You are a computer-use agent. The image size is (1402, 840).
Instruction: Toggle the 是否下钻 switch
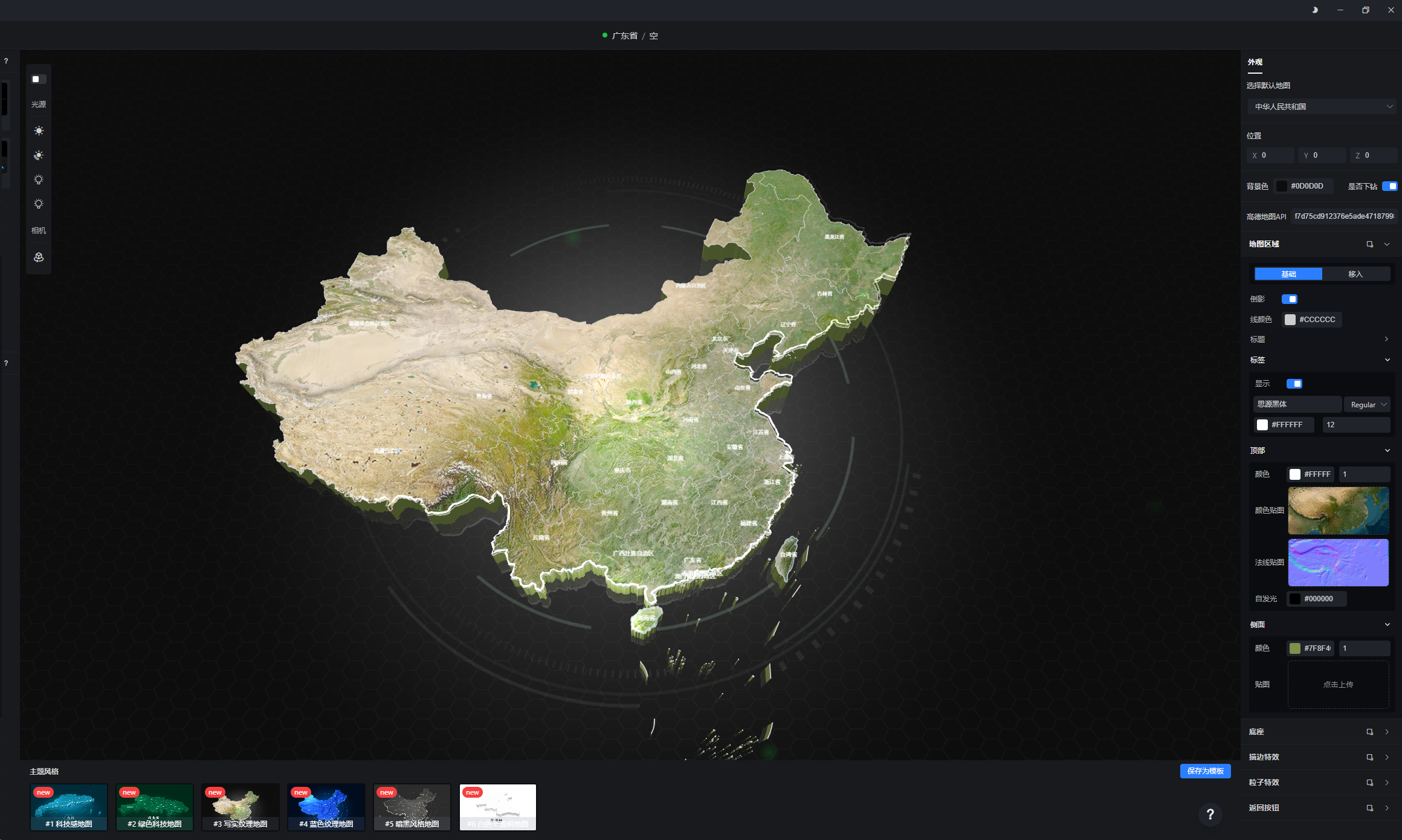tap(1389, 186)
